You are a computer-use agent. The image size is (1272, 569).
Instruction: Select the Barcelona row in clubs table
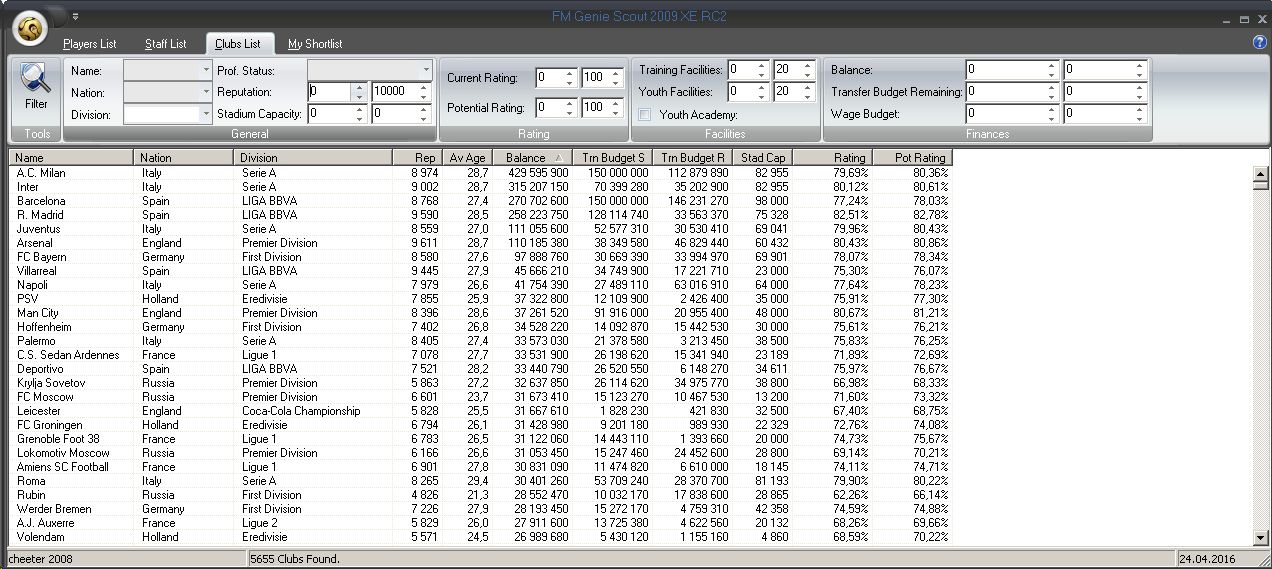click(x=41, y=201)
